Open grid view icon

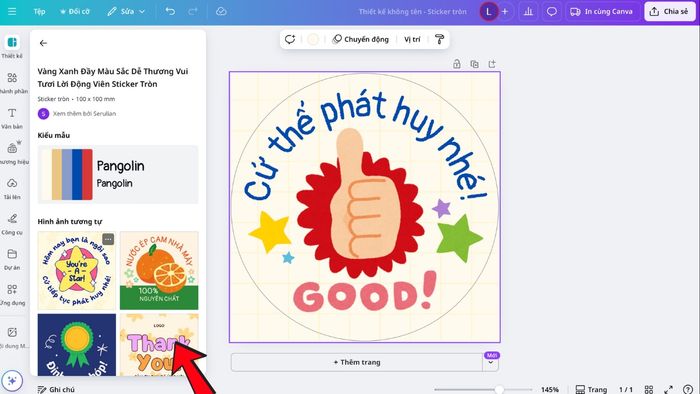tap(649, 390)
